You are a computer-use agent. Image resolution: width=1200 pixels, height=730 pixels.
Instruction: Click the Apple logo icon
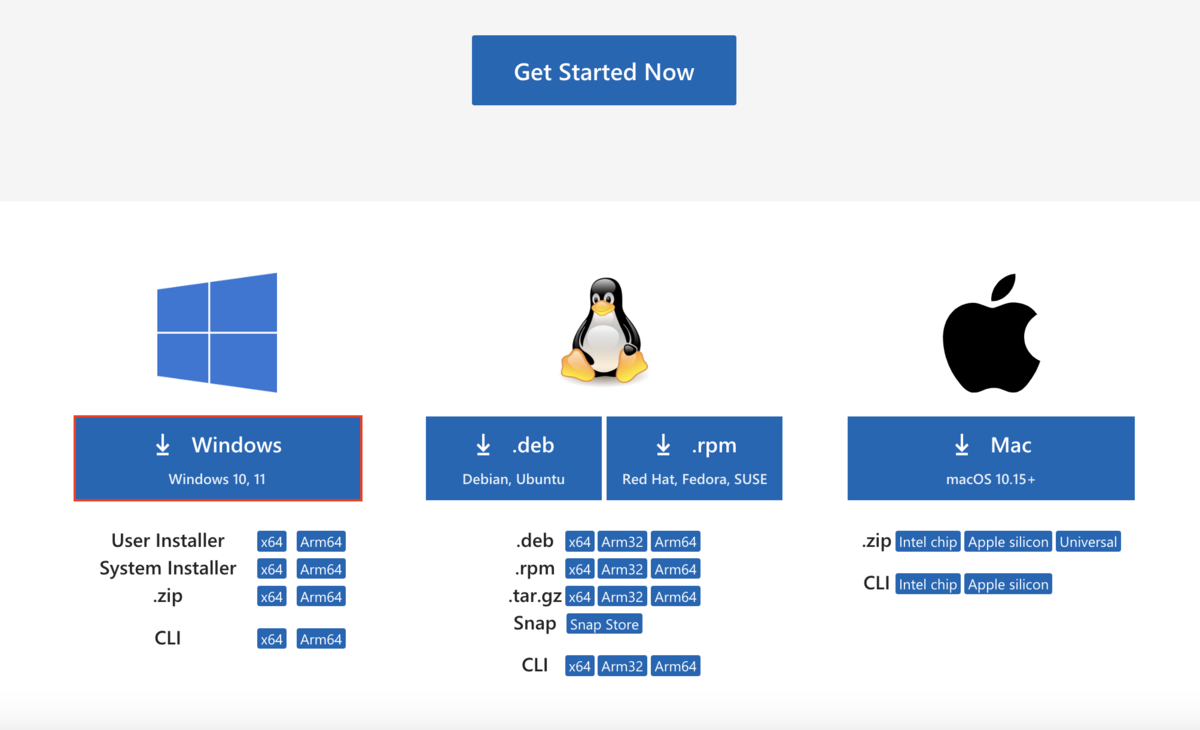click(991, 333)
